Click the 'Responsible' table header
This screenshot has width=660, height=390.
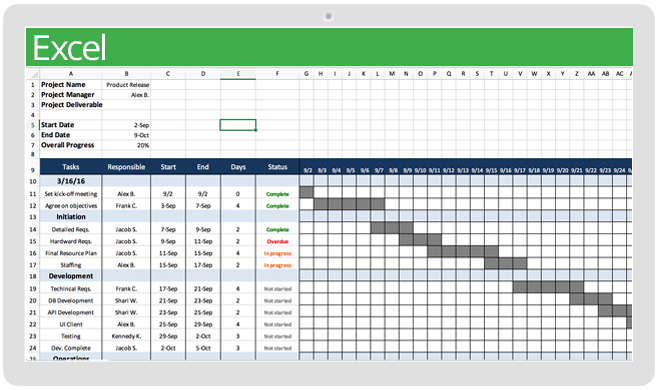click(x=126, y=167)
